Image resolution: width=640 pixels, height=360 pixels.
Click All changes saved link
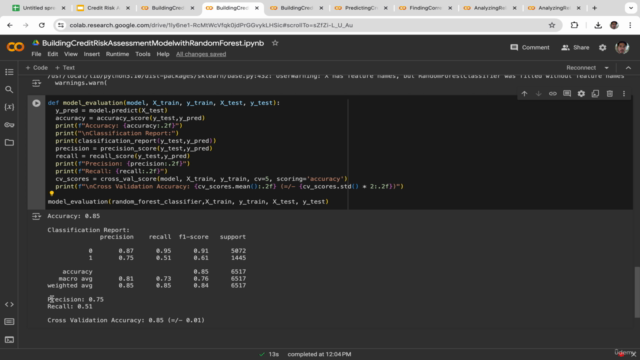pos(201,54)
